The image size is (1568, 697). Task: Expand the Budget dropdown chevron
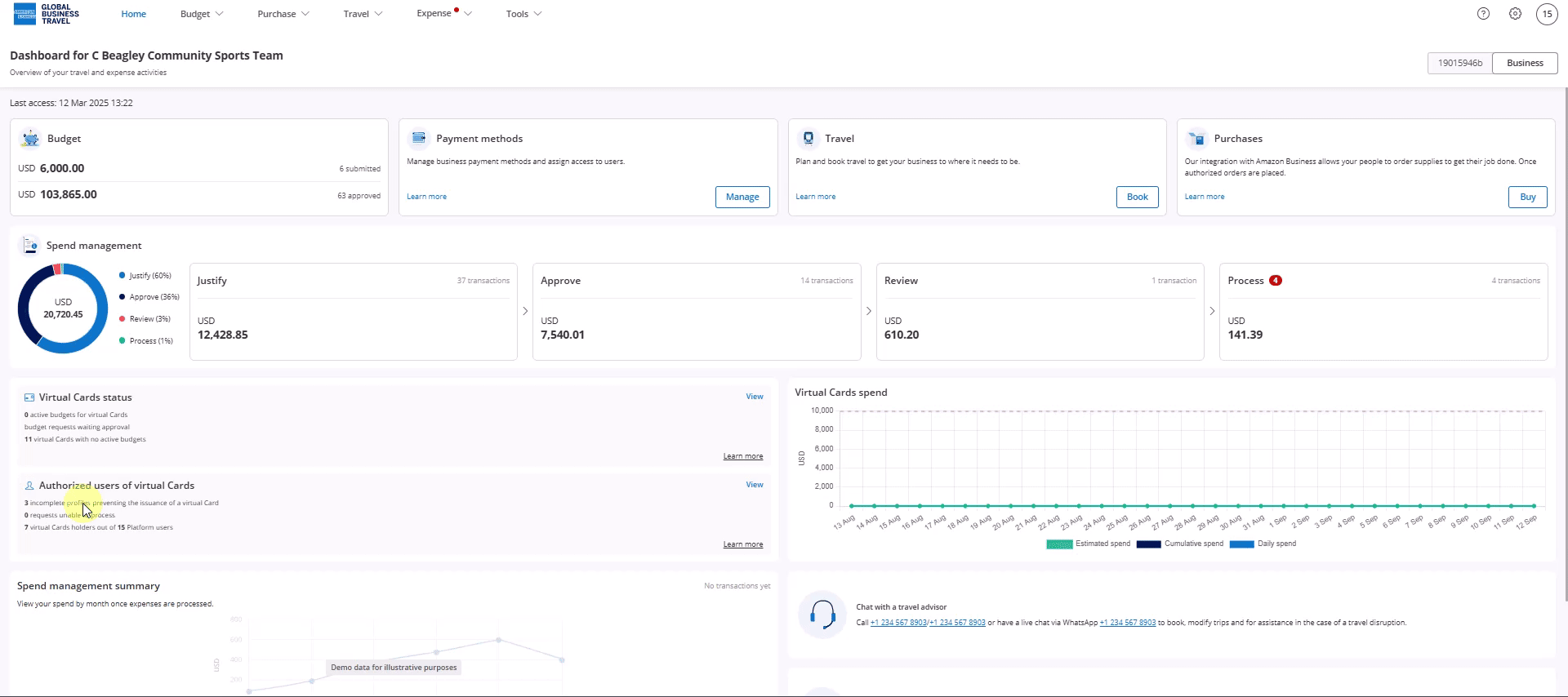[219, 14]
